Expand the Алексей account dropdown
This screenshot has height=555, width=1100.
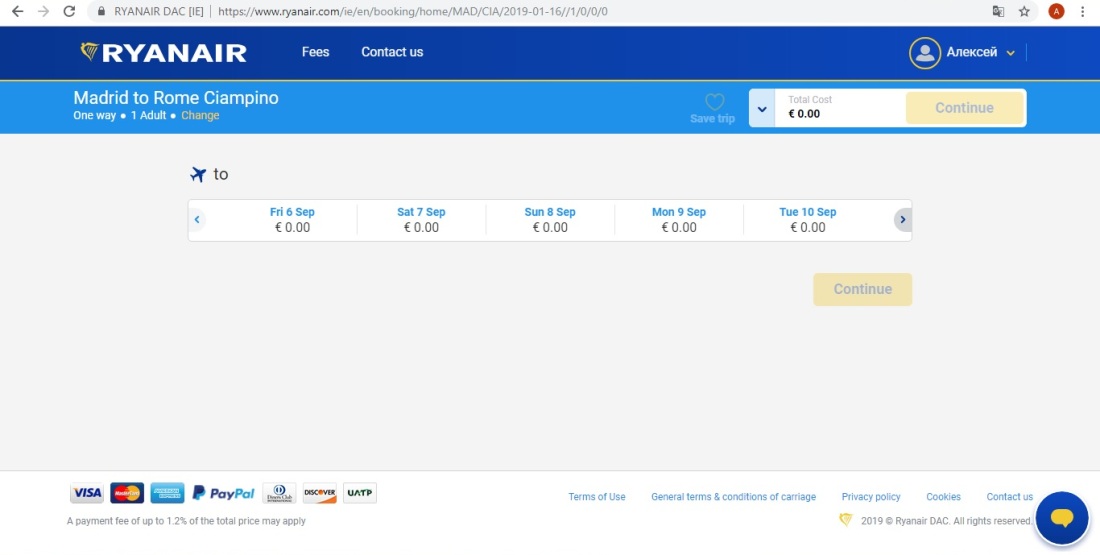point(1010,53)
